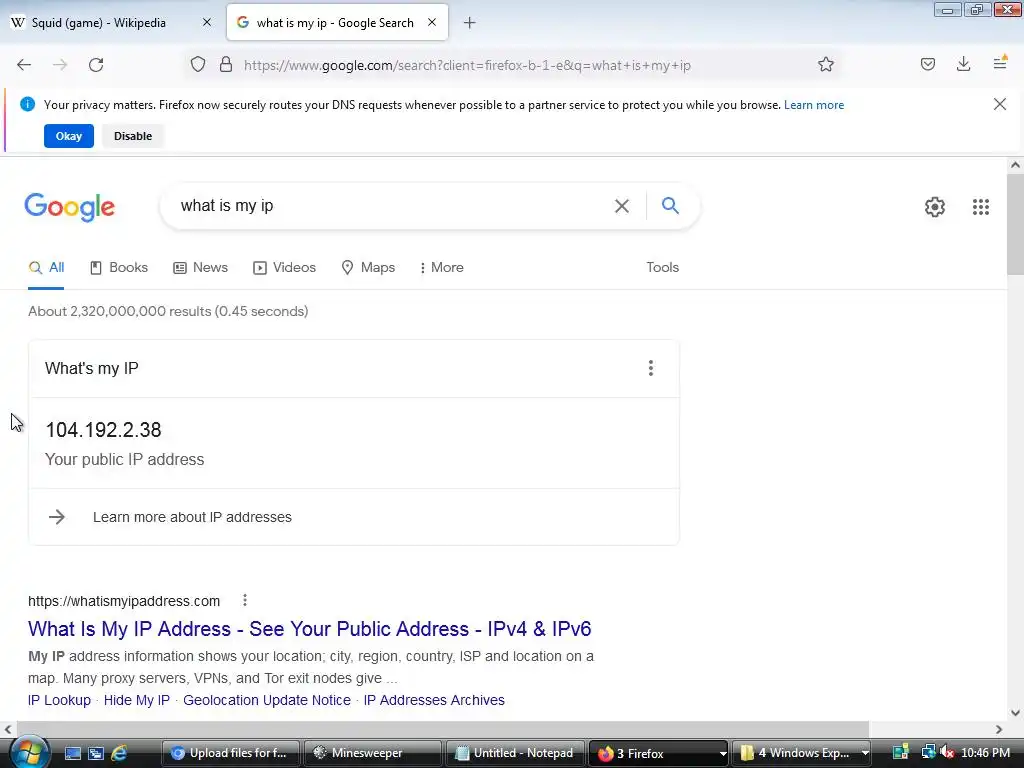The height and width of the screenshot is (768, 1024).
Task: Open the Google apps grid
Action: coord(980,207)
